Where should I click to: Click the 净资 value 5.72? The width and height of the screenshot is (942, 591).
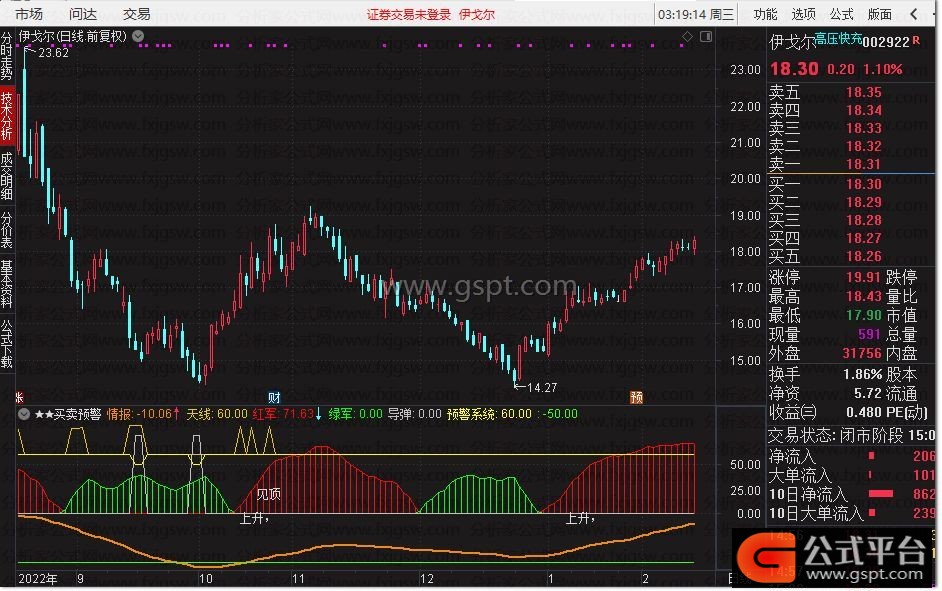(x=868, y=393)
